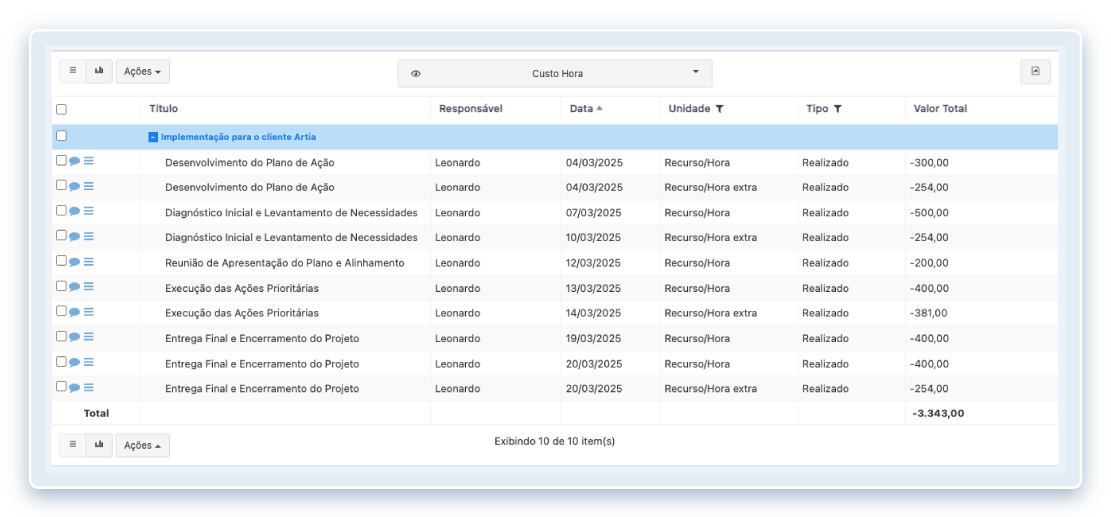Open comment icon on the 14/03/2025 row
The image size is (1111, 517).
tap(74, 312)
